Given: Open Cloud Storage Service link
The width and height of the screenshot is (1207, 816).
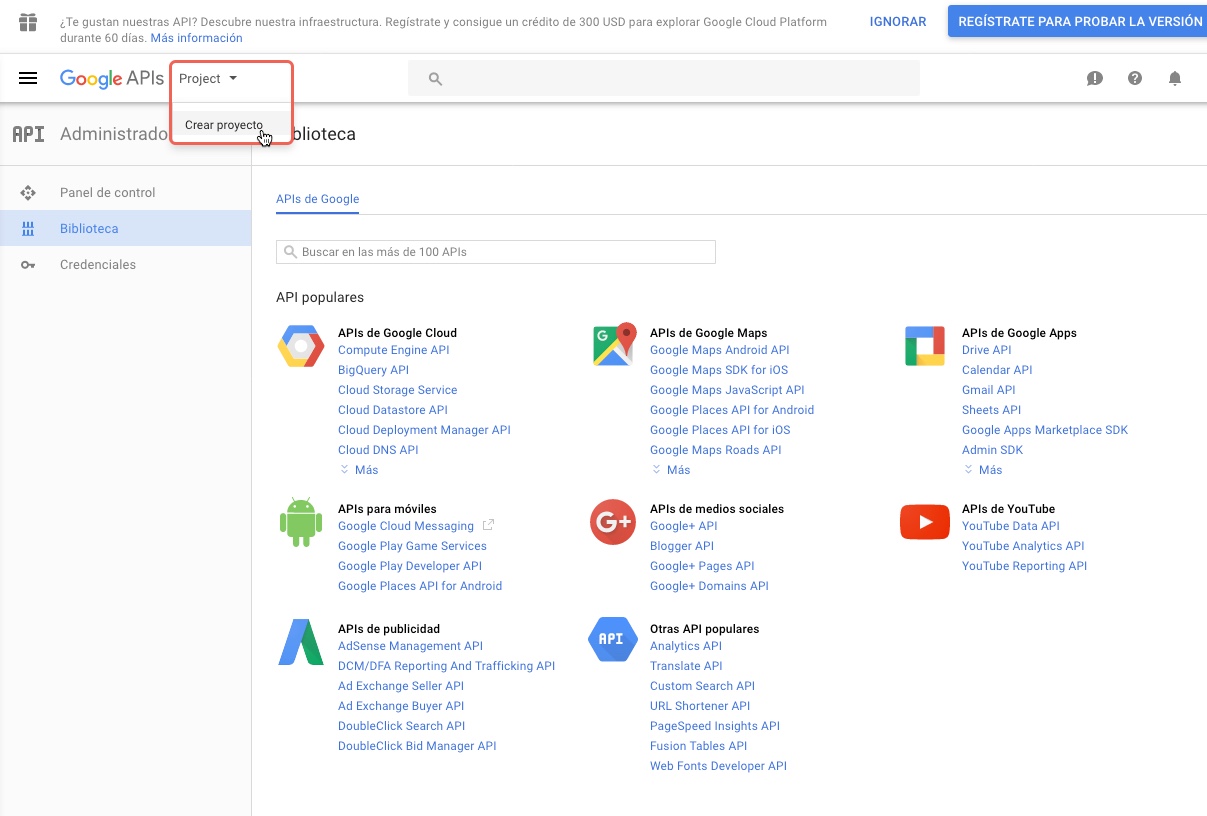Looking at the screenshot, I should pyautogui.click(x=398, y=390).
